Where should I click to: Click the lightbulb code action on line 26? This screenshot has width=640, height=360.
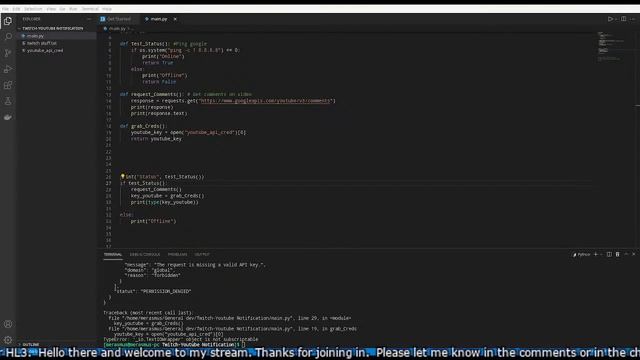click(122, 176)
